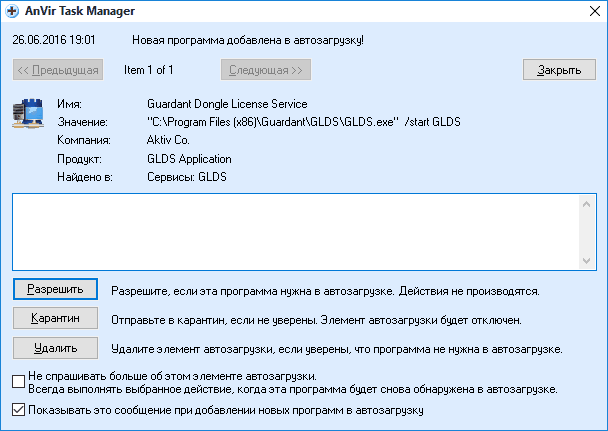
Task: Click the Aktiv Co. company value
Action: click(168, 141)
